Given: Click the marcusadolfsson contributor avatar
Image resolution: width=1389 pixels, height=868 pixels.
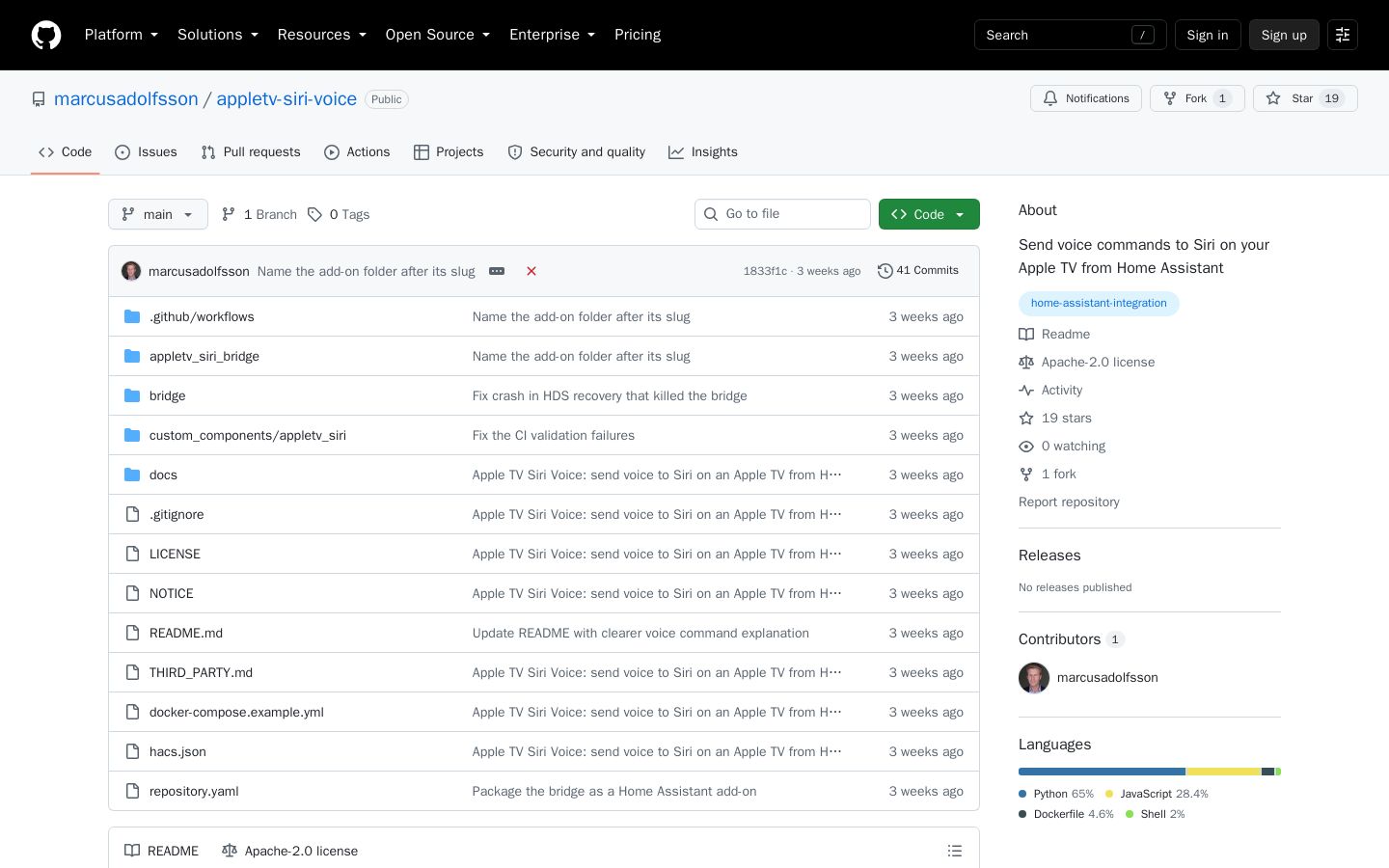Looking at the screenshot, I should coord(1034,678).
